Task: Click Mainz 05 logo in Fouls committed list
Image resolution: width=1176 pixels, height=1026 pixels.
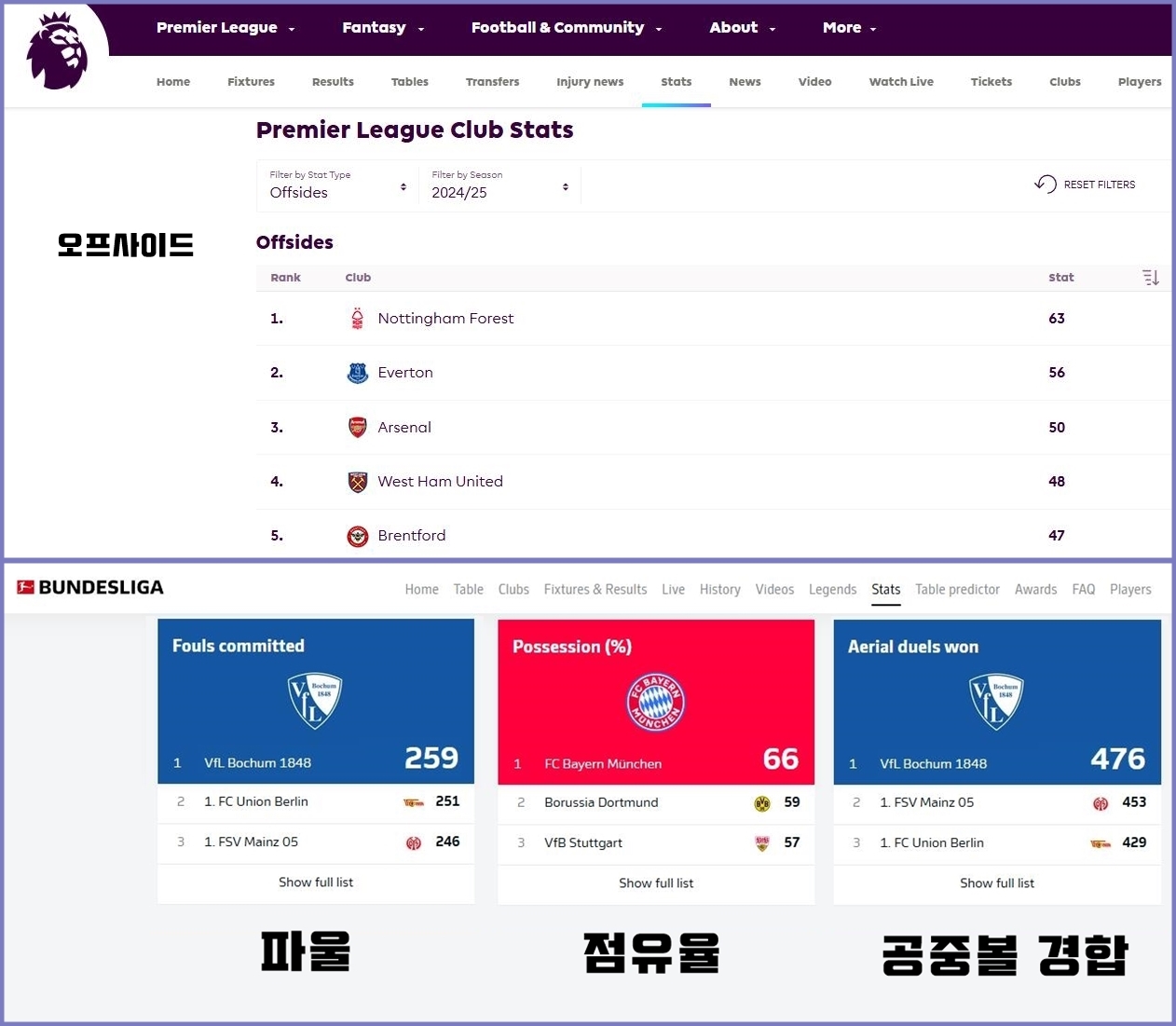Action: tap(414, 842)
